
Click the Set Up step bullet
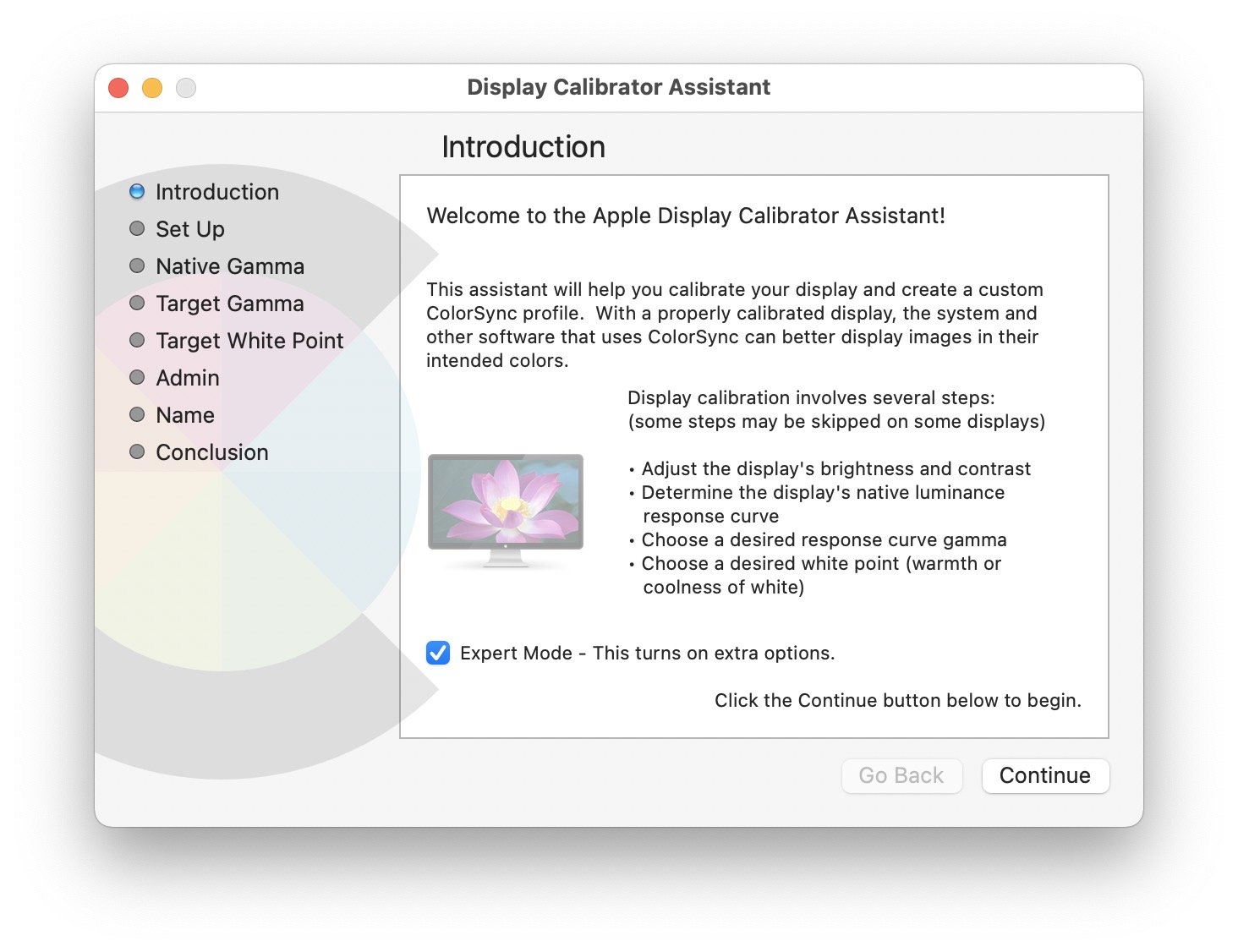137,229
